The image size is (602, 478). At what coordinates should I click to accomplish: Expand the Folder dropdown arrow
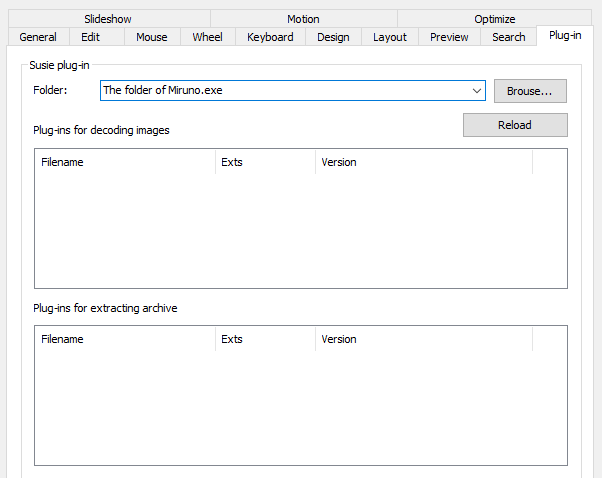click(477, 91)
